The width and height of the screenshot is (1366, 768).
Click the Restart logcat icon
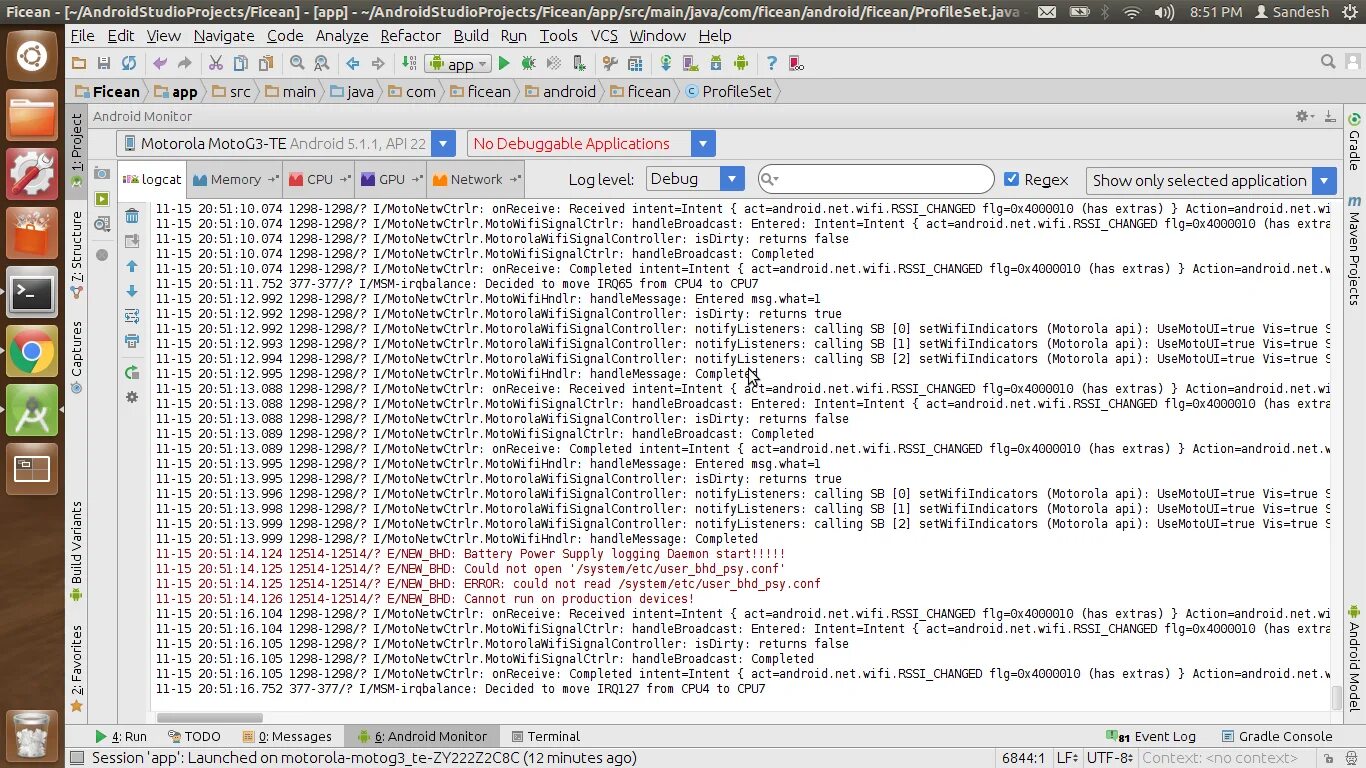132,372
